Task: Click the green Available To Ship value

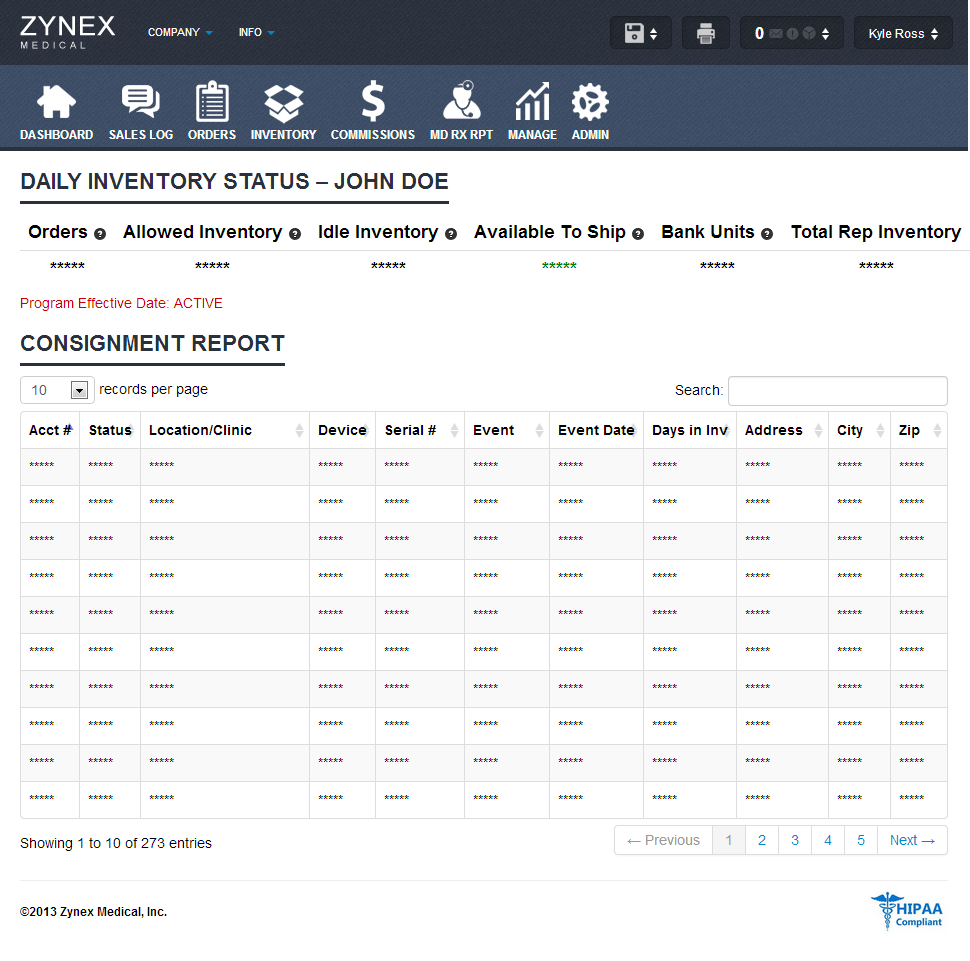Action: pyautogui.click(x=559, y=266)
